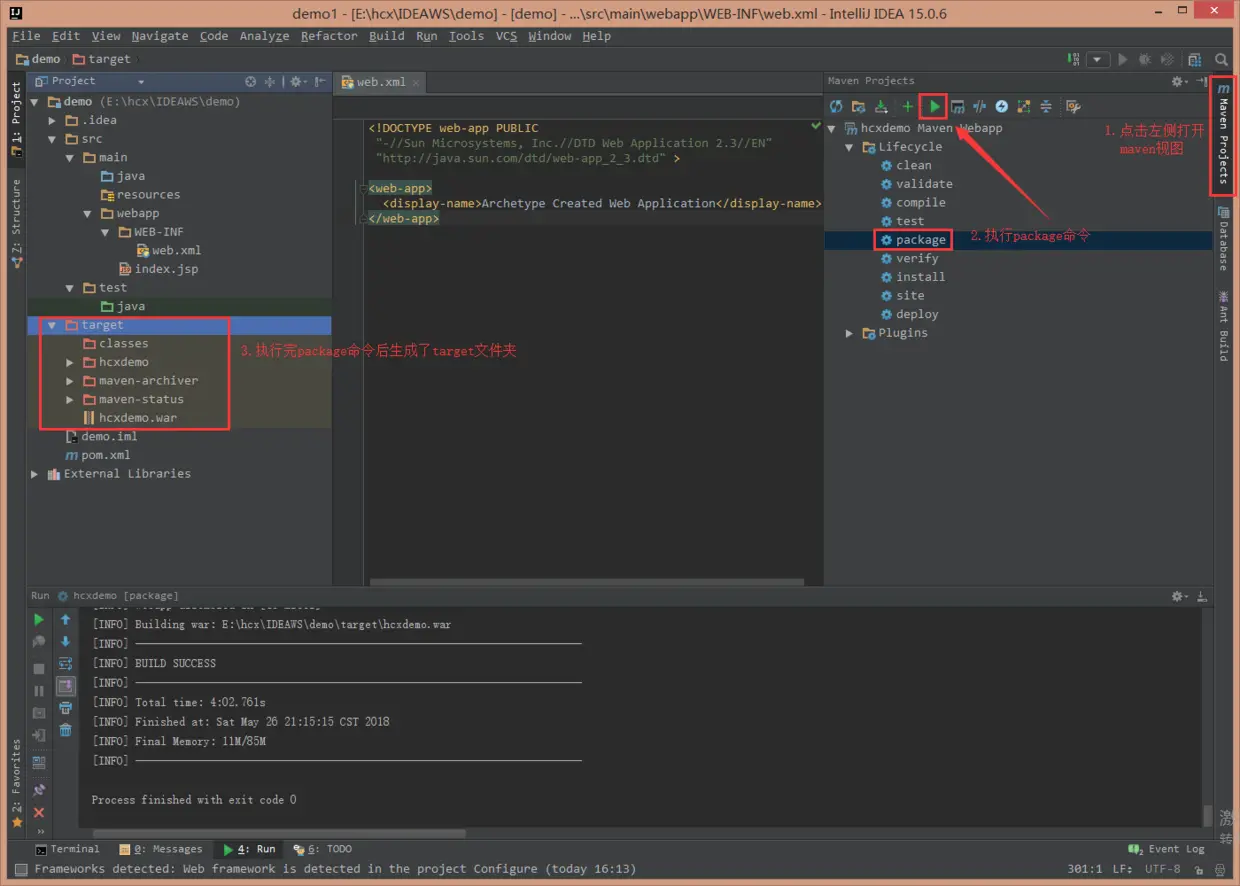Open the 0: Messages tool tab
The width and height of the screenshot is (1240, 886).
pyautogui.click(x=161, y=849)
